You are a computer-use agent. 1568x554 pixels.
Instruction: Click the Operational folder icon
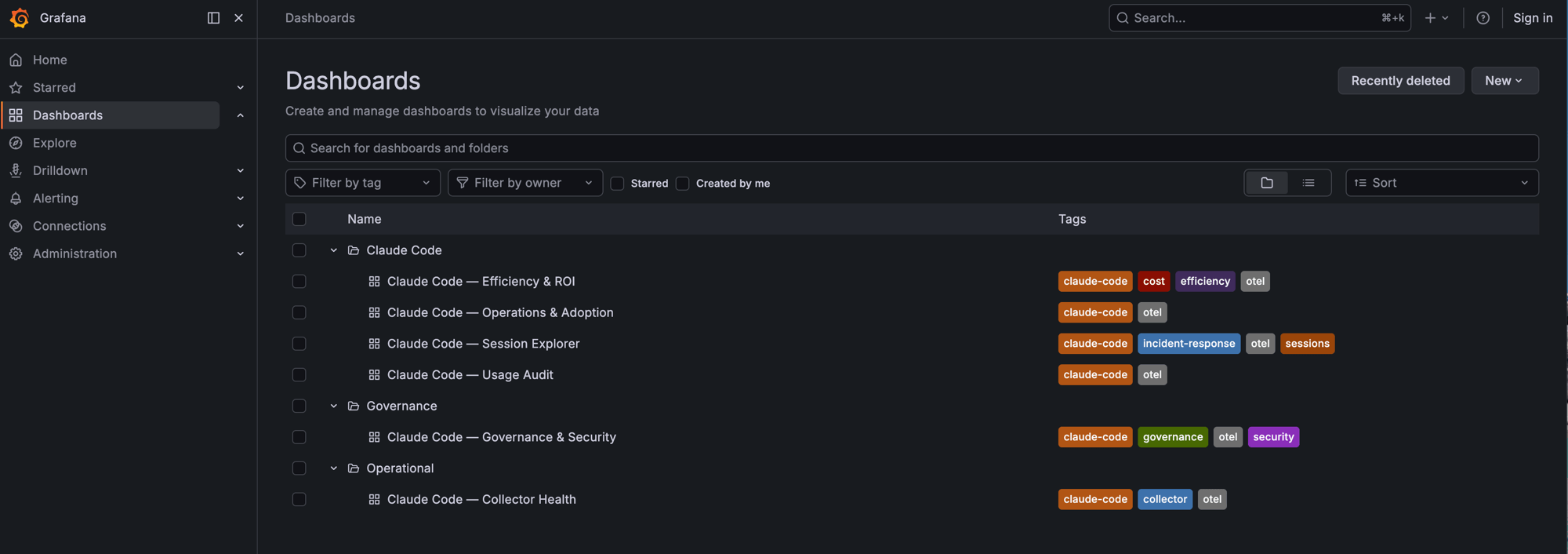[x=354, y=468]
